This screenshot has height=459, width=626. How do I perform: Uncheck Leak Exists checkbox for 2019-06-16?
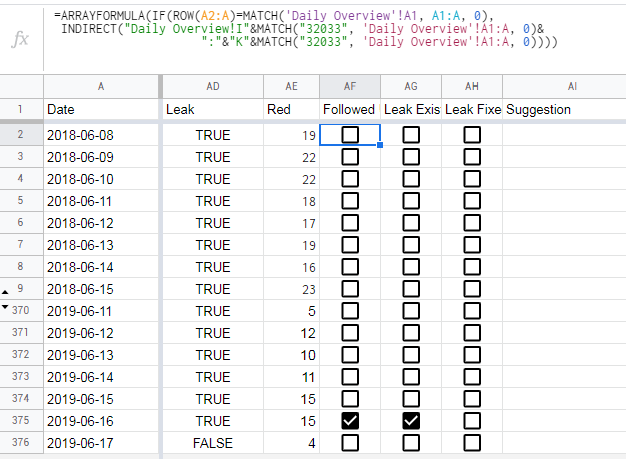(x=411, y=421)
